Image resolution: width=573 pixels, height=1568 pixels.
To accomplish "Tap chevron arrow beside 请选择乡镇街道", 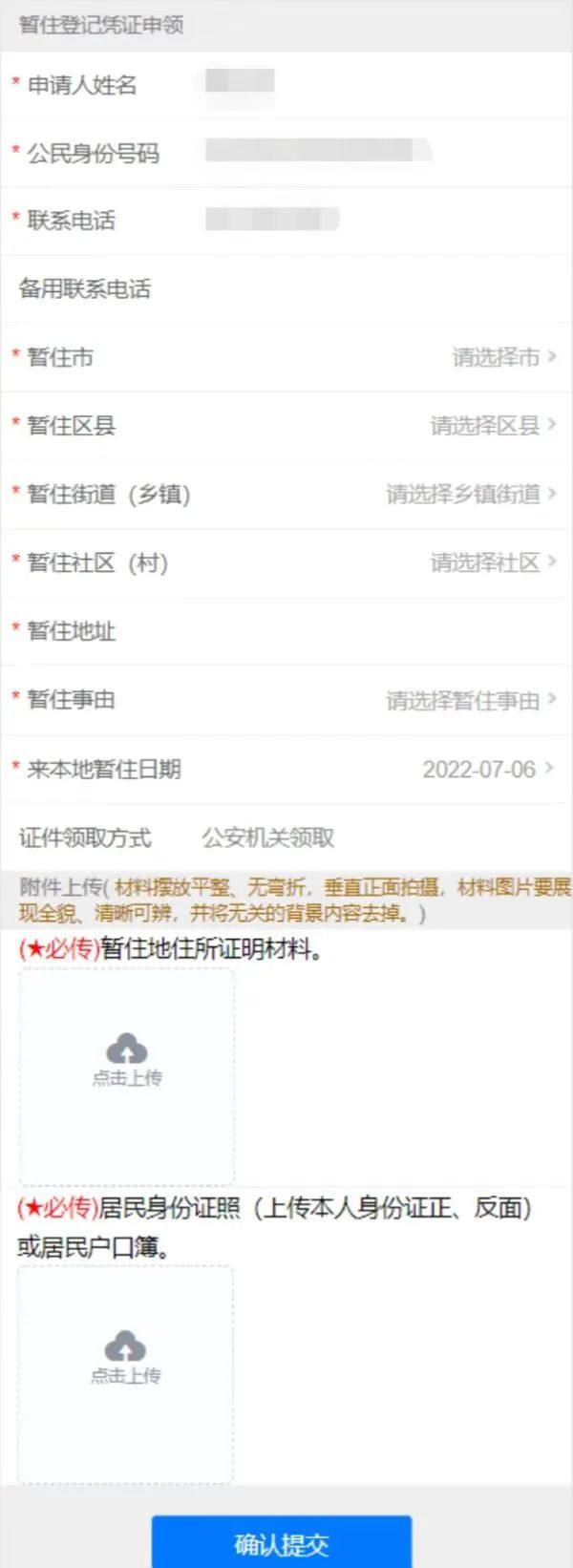I will pos(552,494).
